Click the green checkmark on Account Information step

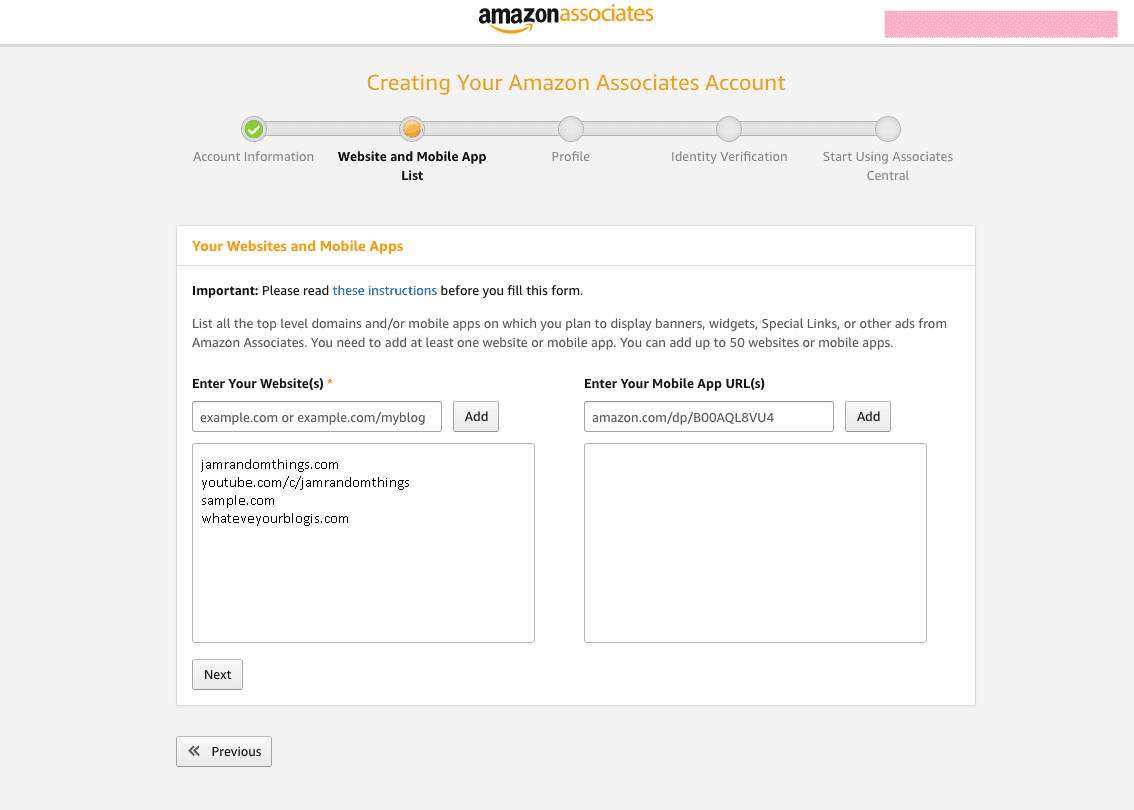click(x=253, y=128)
